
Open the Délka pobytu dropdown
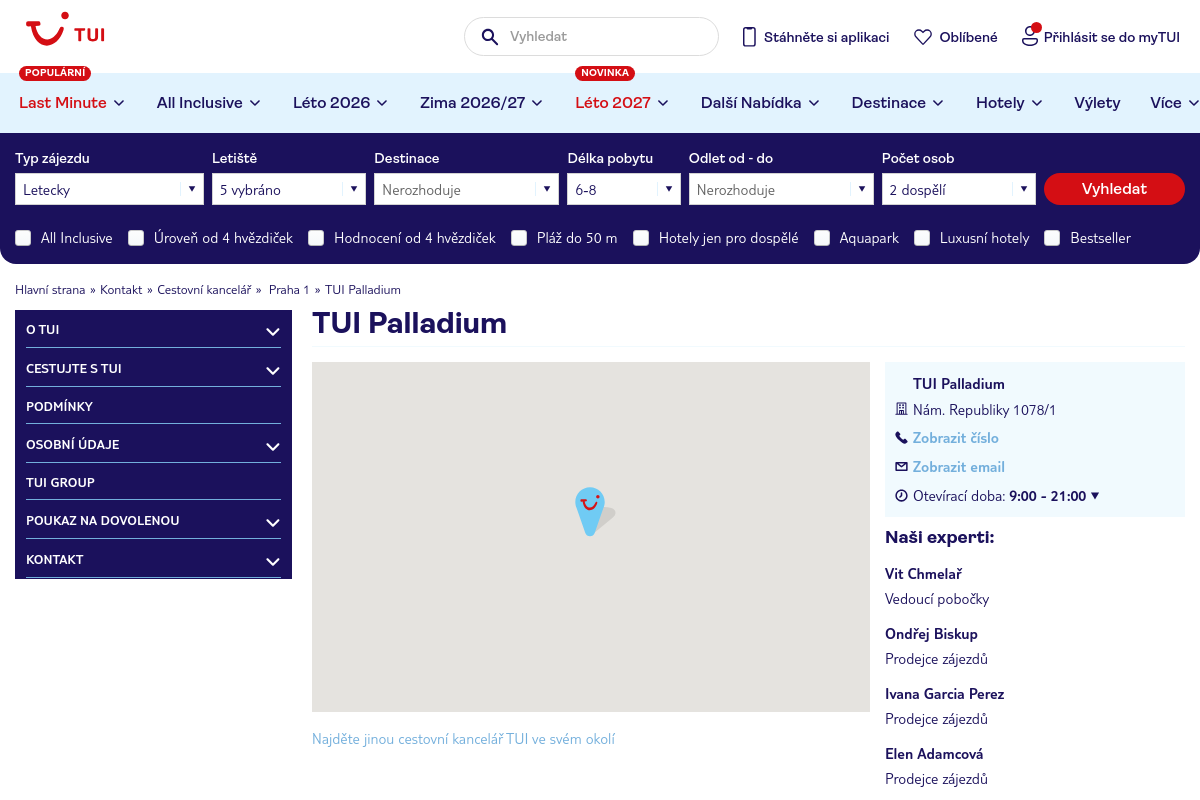pos(624,189)
